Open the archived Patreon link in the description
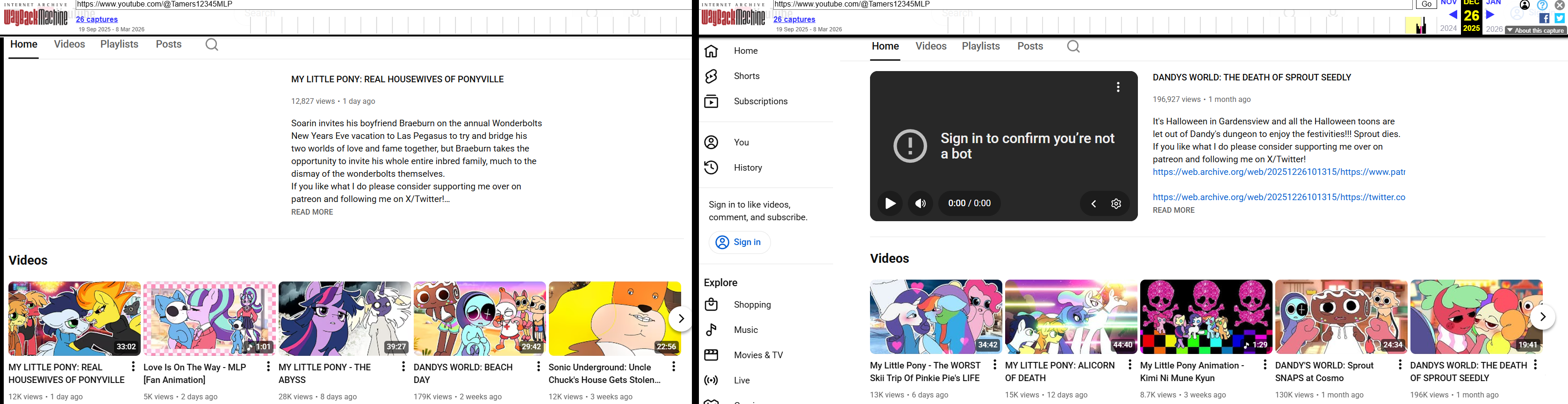The width and height of the screenshot is (1568, 404). point(1279,172)
